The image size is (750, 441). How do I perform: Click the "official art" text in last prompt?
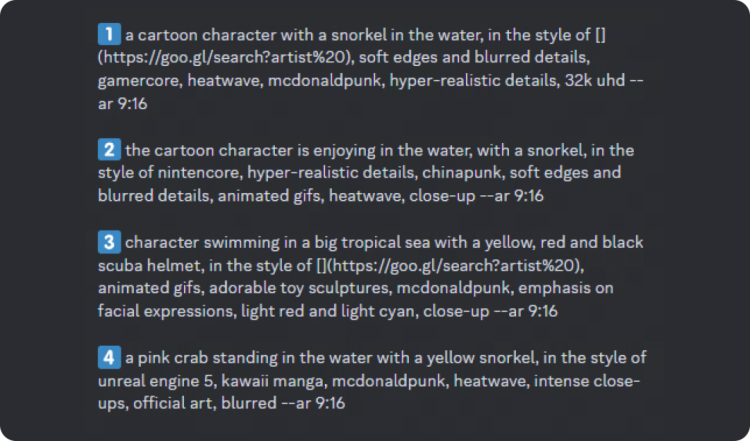point(172,403)
